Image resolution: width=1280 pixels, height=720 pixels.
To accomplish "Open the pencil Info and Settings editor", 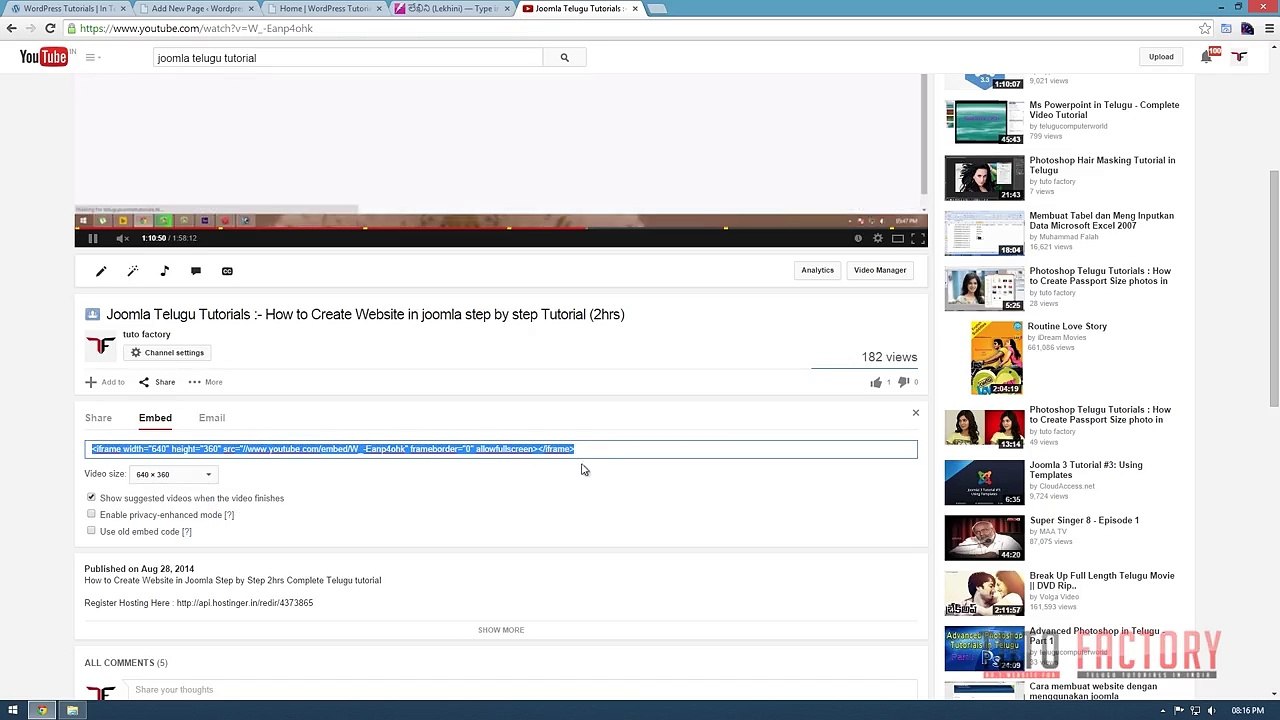I will 101,271.
